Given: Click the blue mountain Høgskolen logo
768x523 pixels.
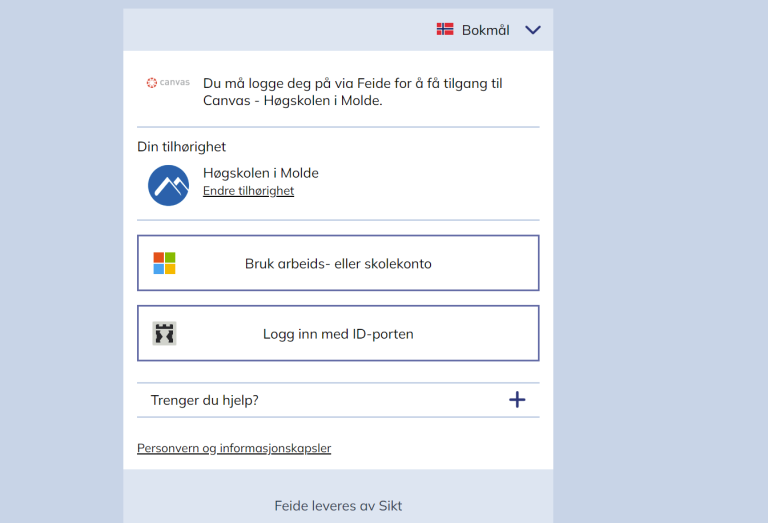Looking at the screenshot, I should [168, 185].
